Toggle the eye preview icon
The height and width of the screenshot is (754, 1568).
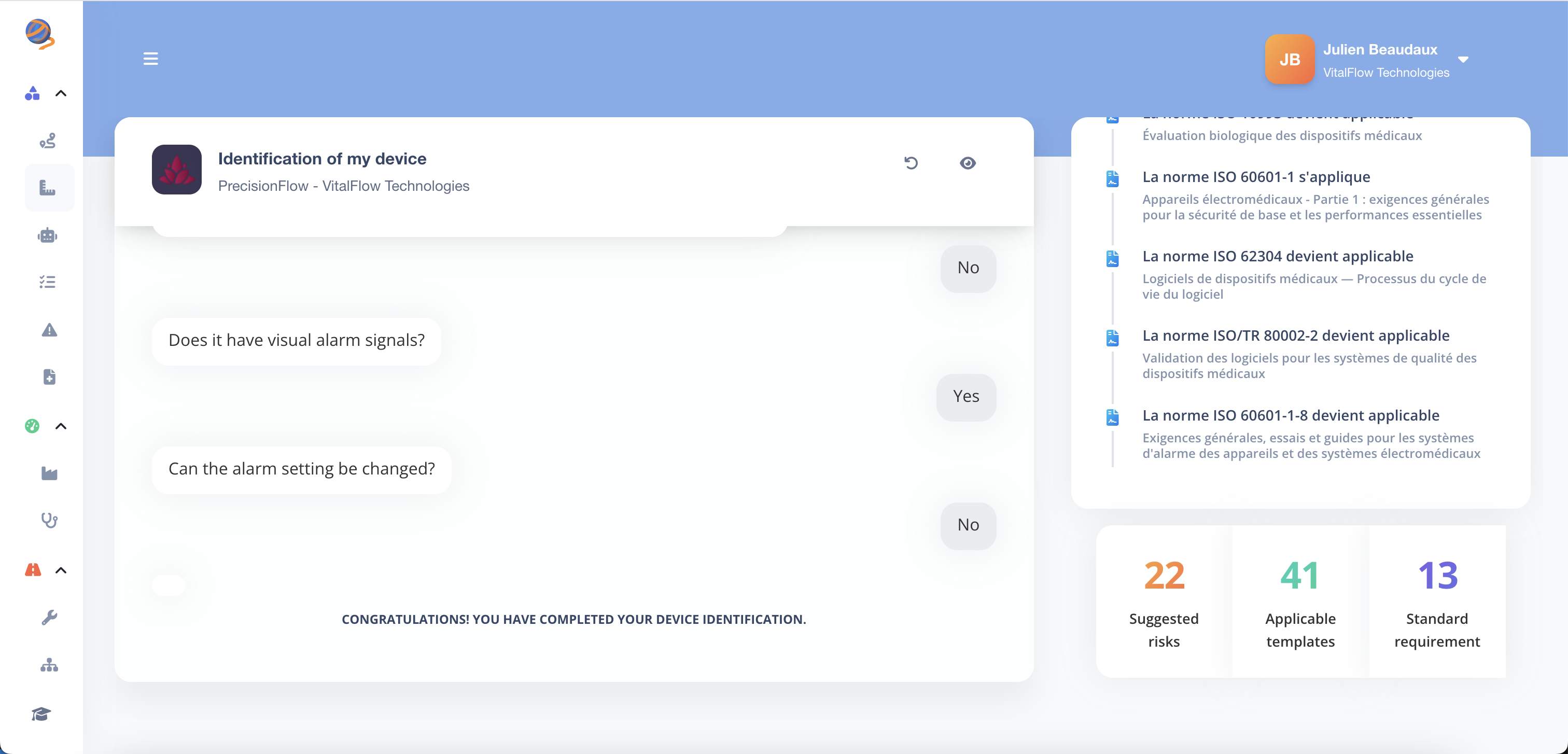[968, 162]
